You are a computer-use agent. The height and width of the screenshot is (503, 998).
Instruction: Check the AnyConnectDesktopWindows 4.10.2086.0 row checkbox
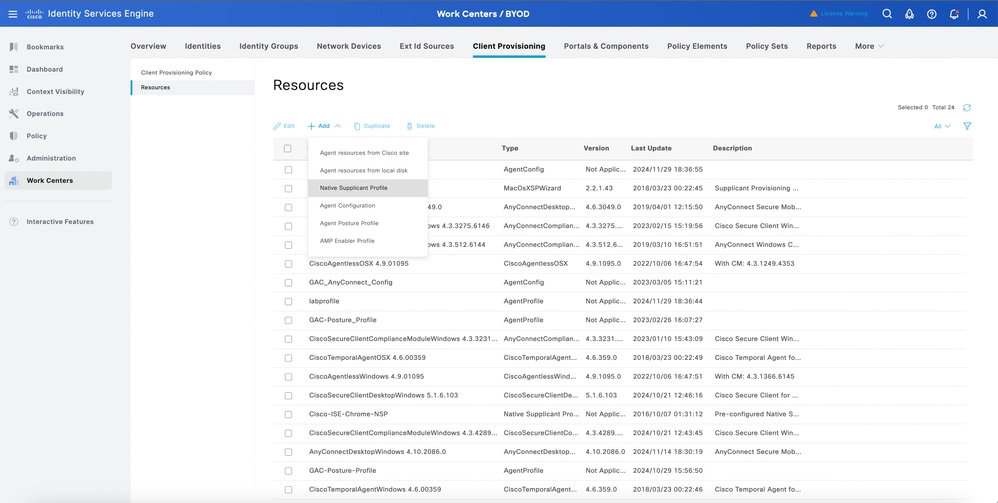tap(288, 452)
